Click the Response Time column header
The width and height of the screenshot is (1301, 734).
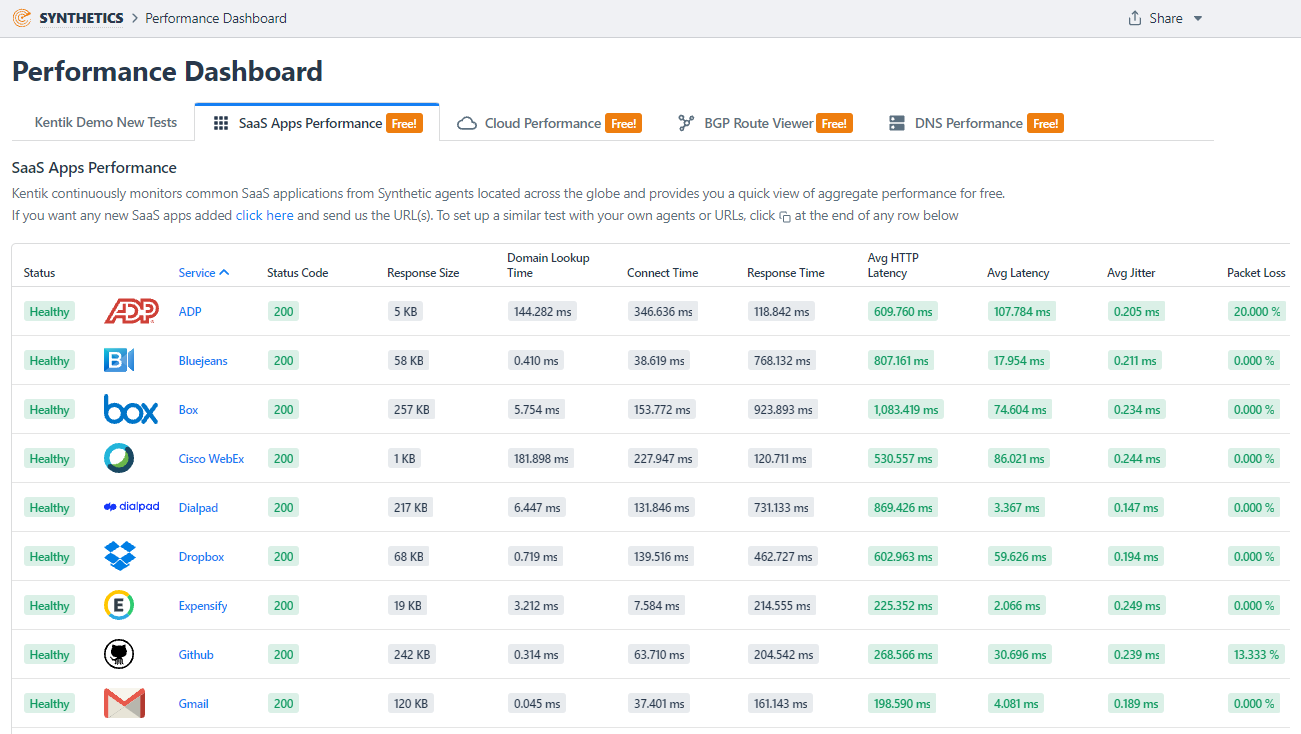[786, 273]
